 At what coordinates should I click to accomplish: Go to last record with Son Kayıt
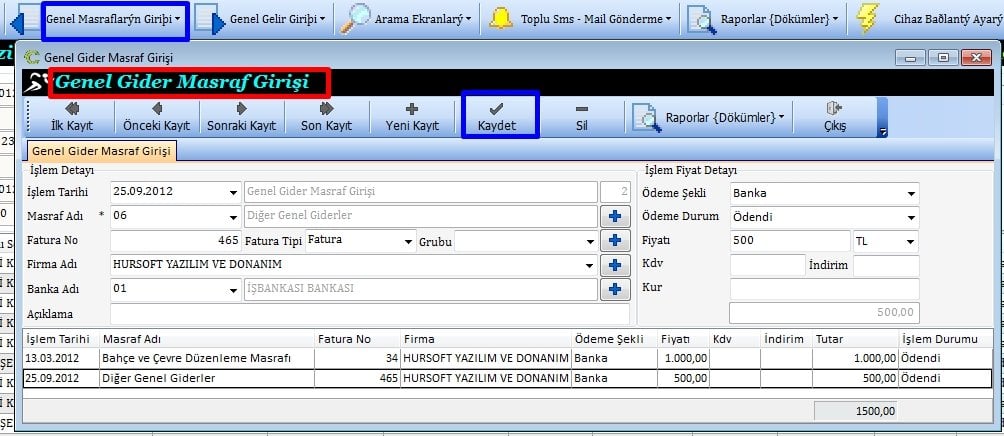point(326,117)
